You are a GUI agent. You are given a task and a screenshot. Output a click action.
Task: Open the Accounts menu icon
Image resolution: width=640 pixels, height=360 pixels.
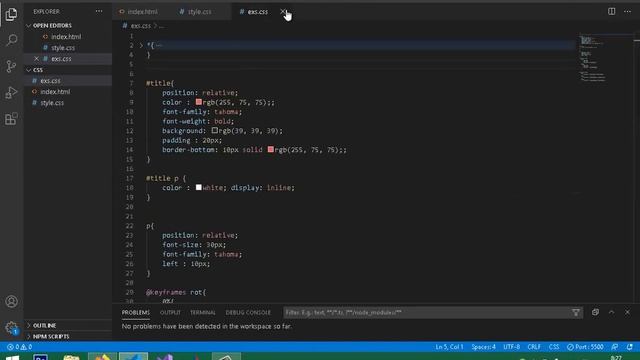(11, 302)
